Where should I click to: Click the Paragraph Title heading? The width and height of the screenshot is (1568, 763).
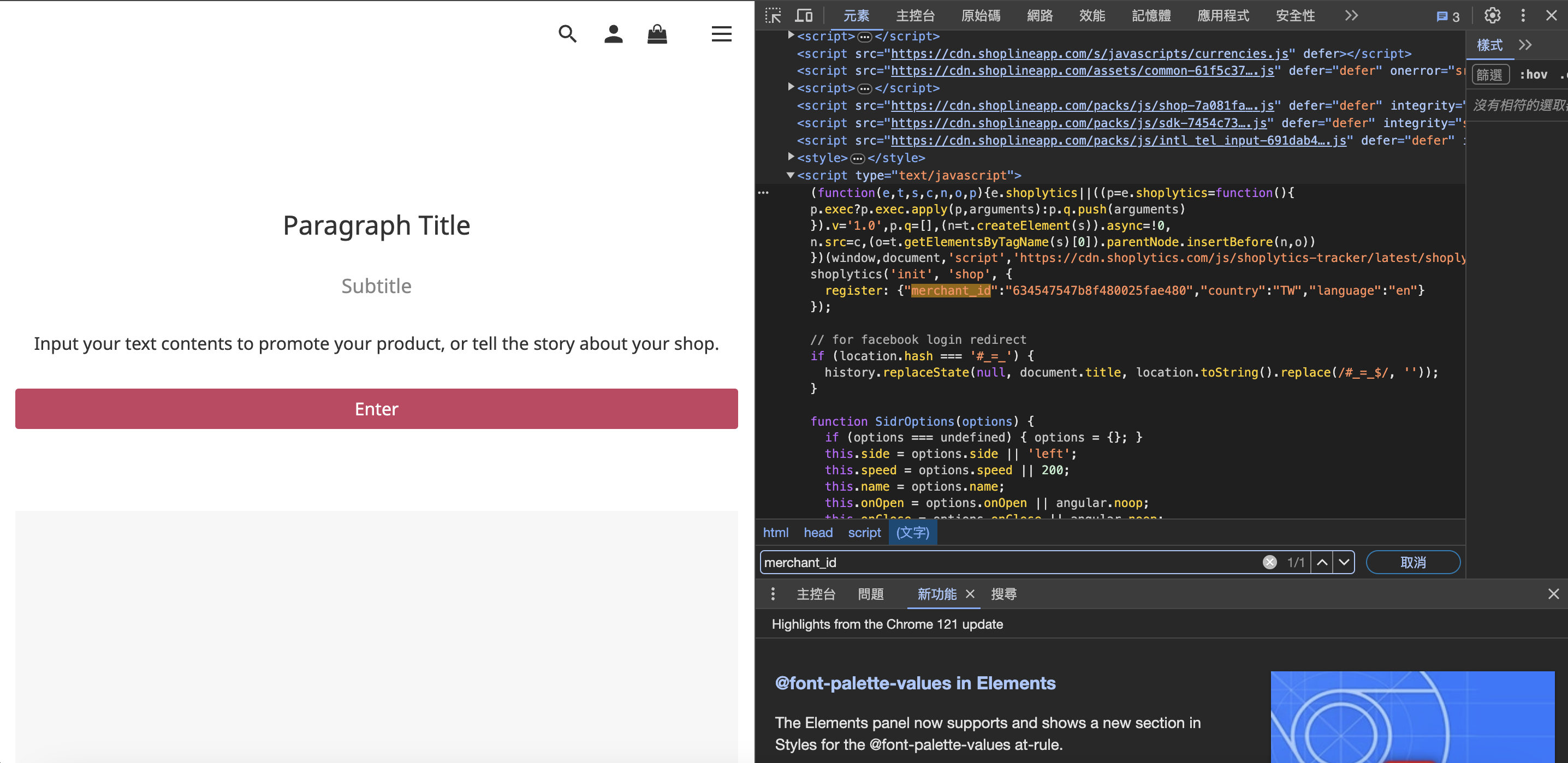376,226
